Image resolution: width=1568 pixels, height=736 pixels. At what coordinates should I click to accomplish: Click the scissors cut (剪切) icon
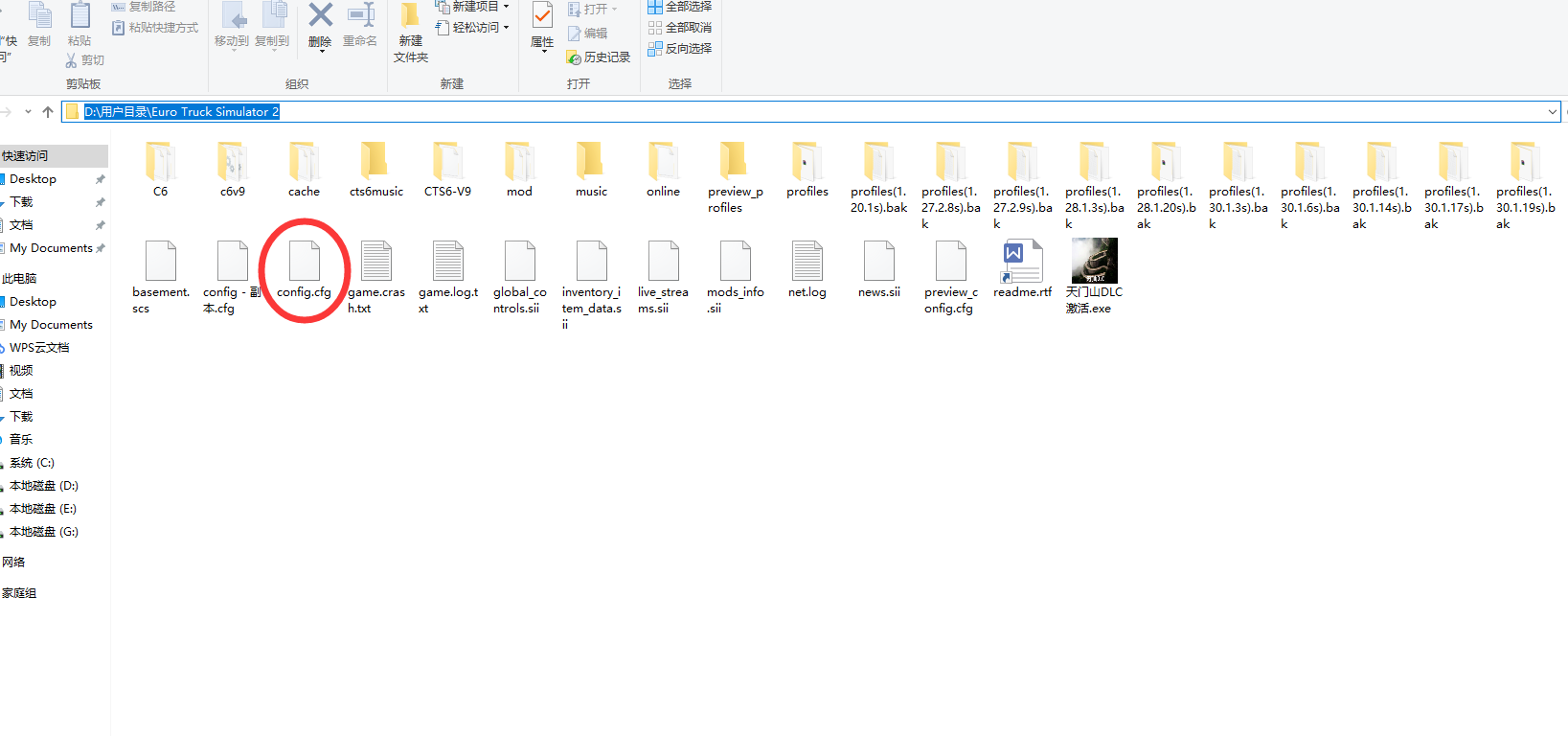(x=72, y=60)
